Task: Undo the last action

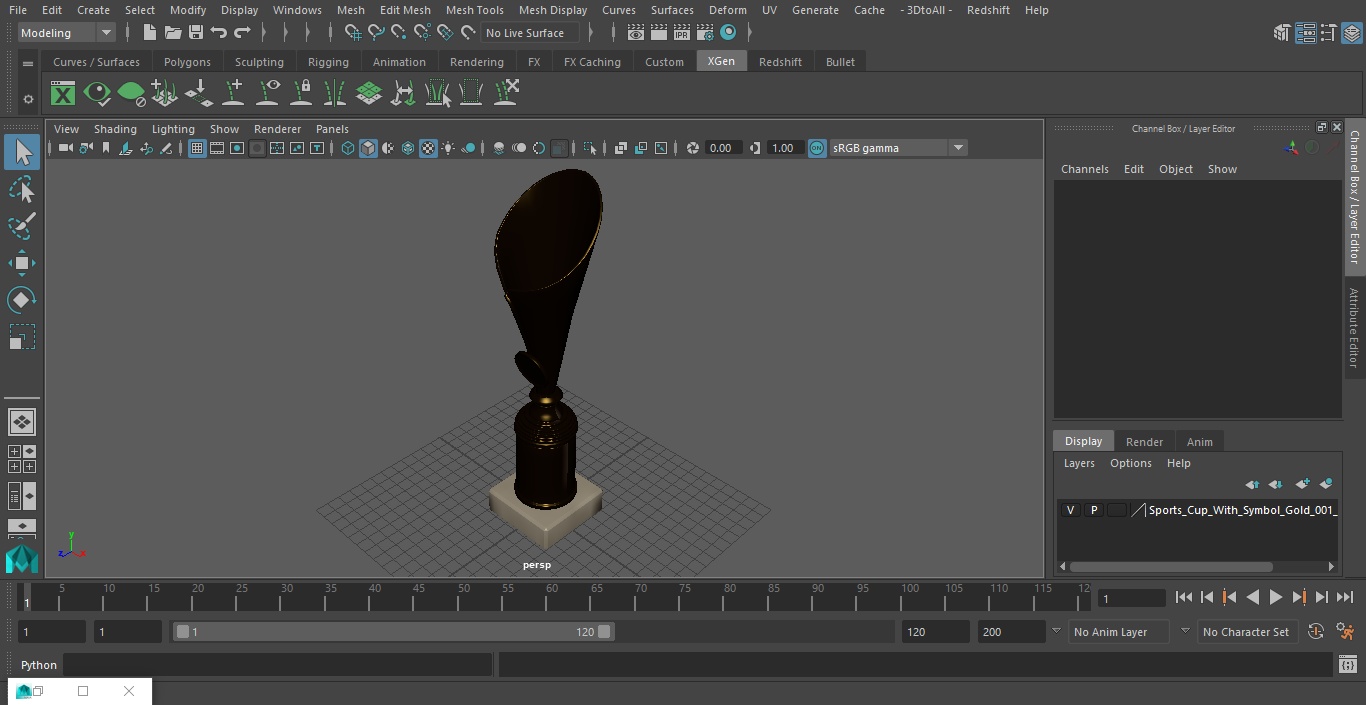Action: pyautogui.click(x=219, y=33)
